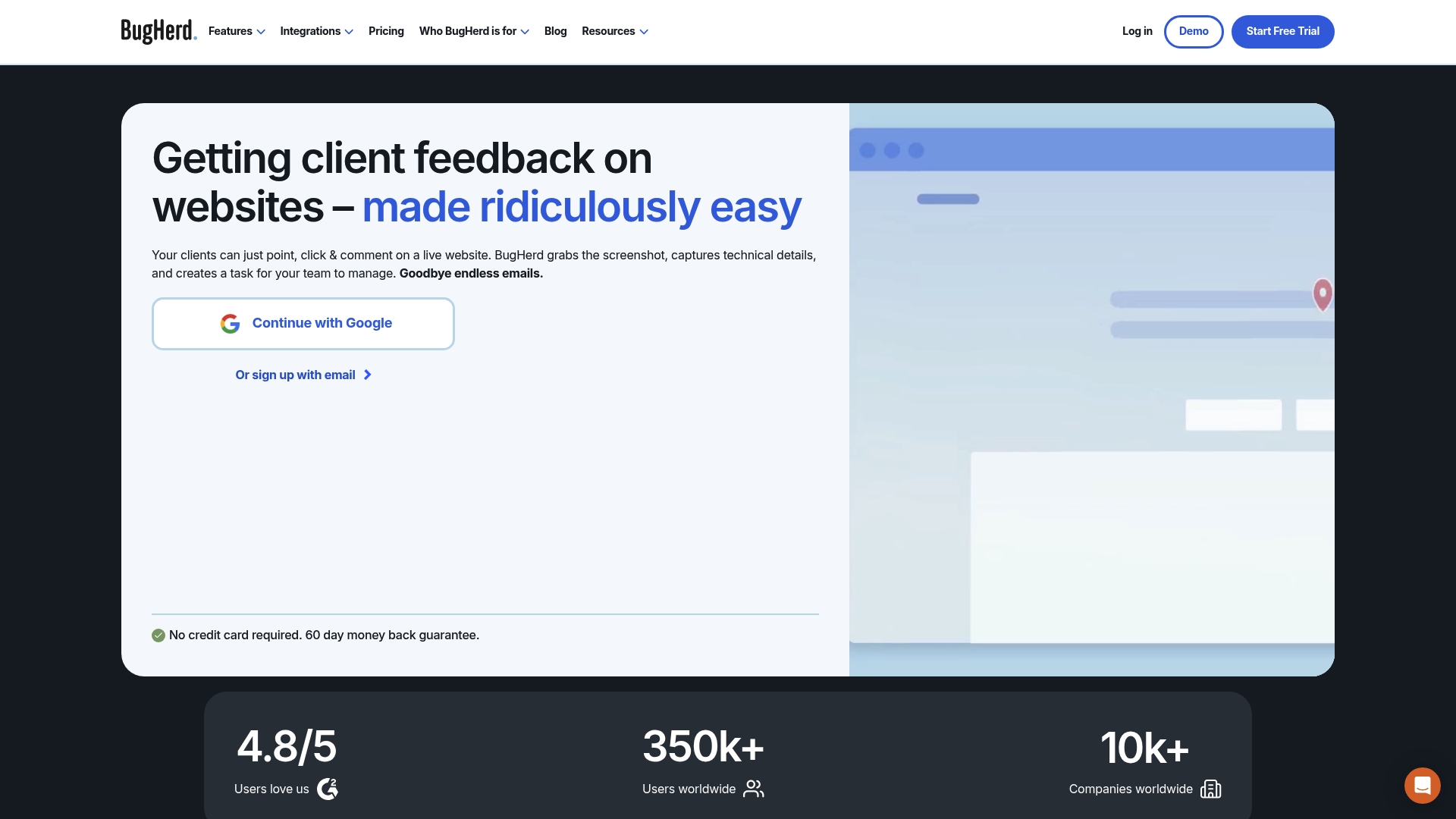Image resolution: width=1456 pixels, height=819 pixels.
Task: Open the orange chat widget
Action: pyautogui.click(x=1422, y=785)
